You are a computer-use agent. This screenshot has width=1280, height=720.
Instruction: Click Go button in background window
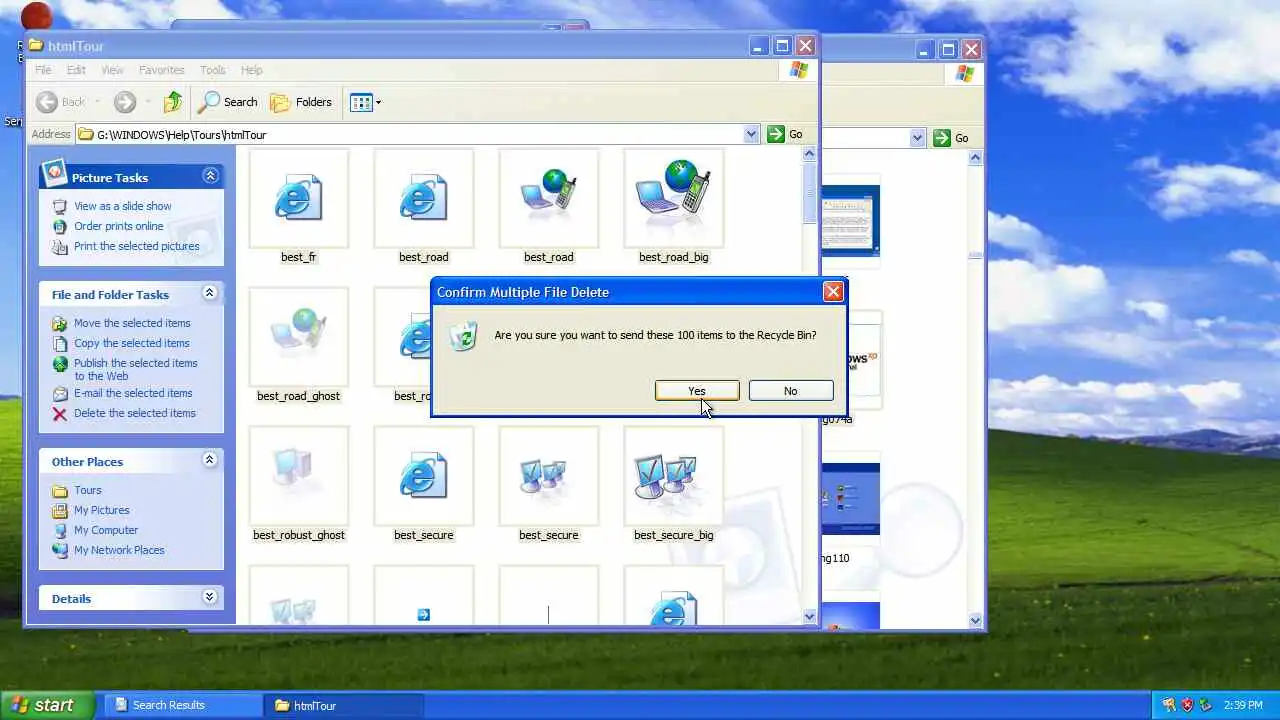[951, 138]
